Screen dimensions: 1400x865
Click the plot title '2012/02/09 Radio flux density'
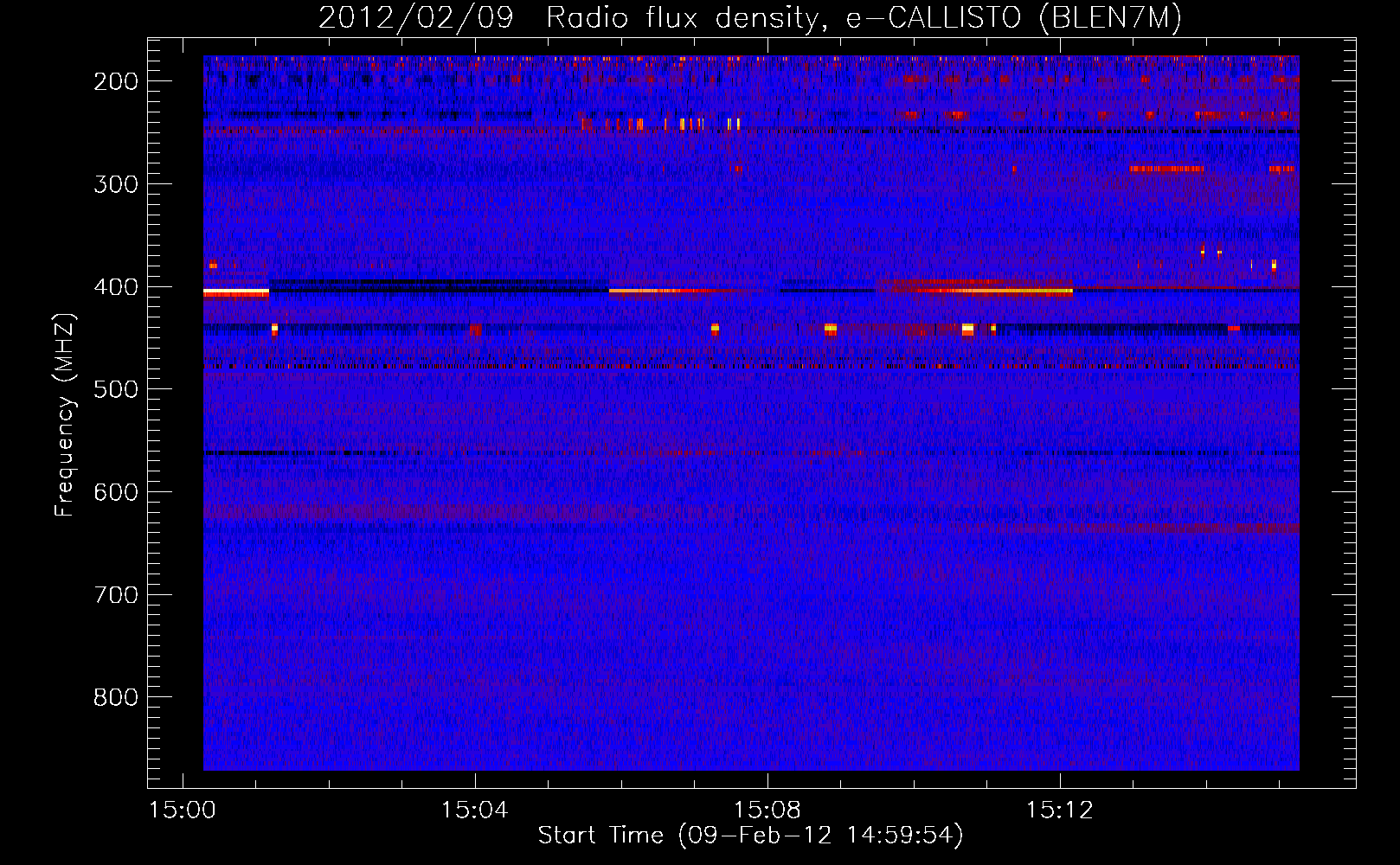[x=568, y=18]
